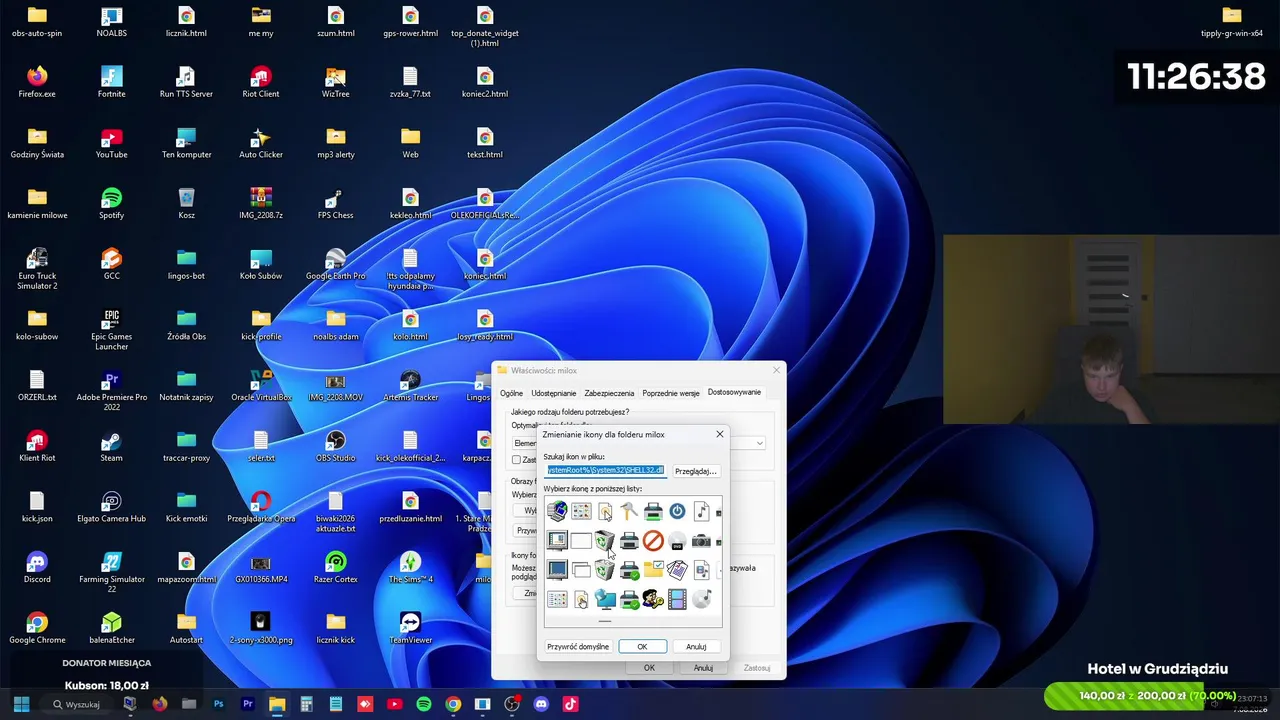Select the WizTree desktop shortcut
1280x720 pixels.
(x=336, y=82)
